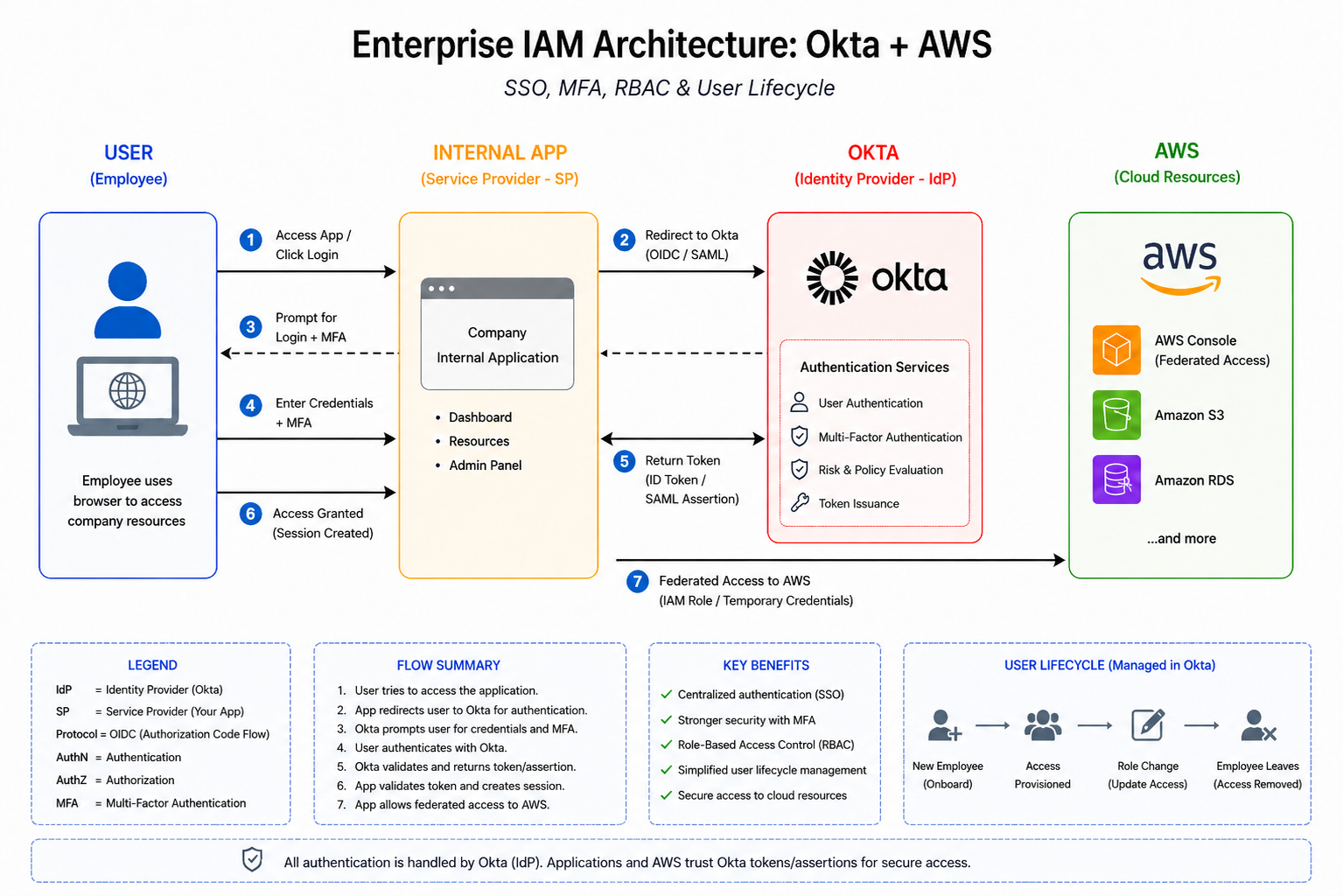1343x896 pixels.
Task: Click the 'KEY BENEFITS' box title
Action: [x=766, y=665]
